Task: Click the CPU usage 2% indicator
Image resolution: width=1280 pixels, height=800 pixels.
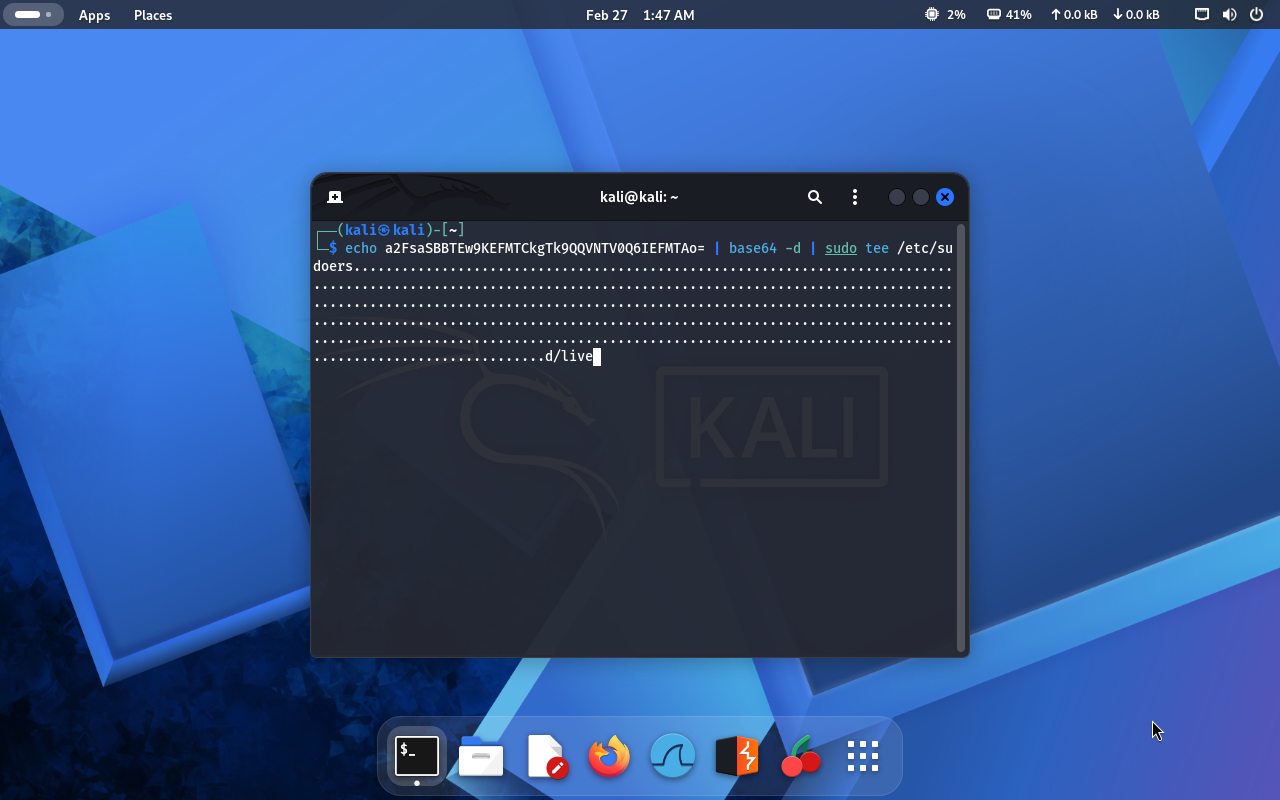Action: click(x=945, y=15)
